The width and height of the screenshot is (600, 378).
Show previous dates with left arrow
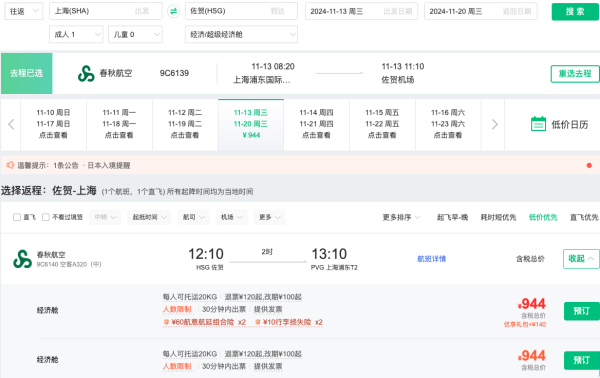[11, 124]
